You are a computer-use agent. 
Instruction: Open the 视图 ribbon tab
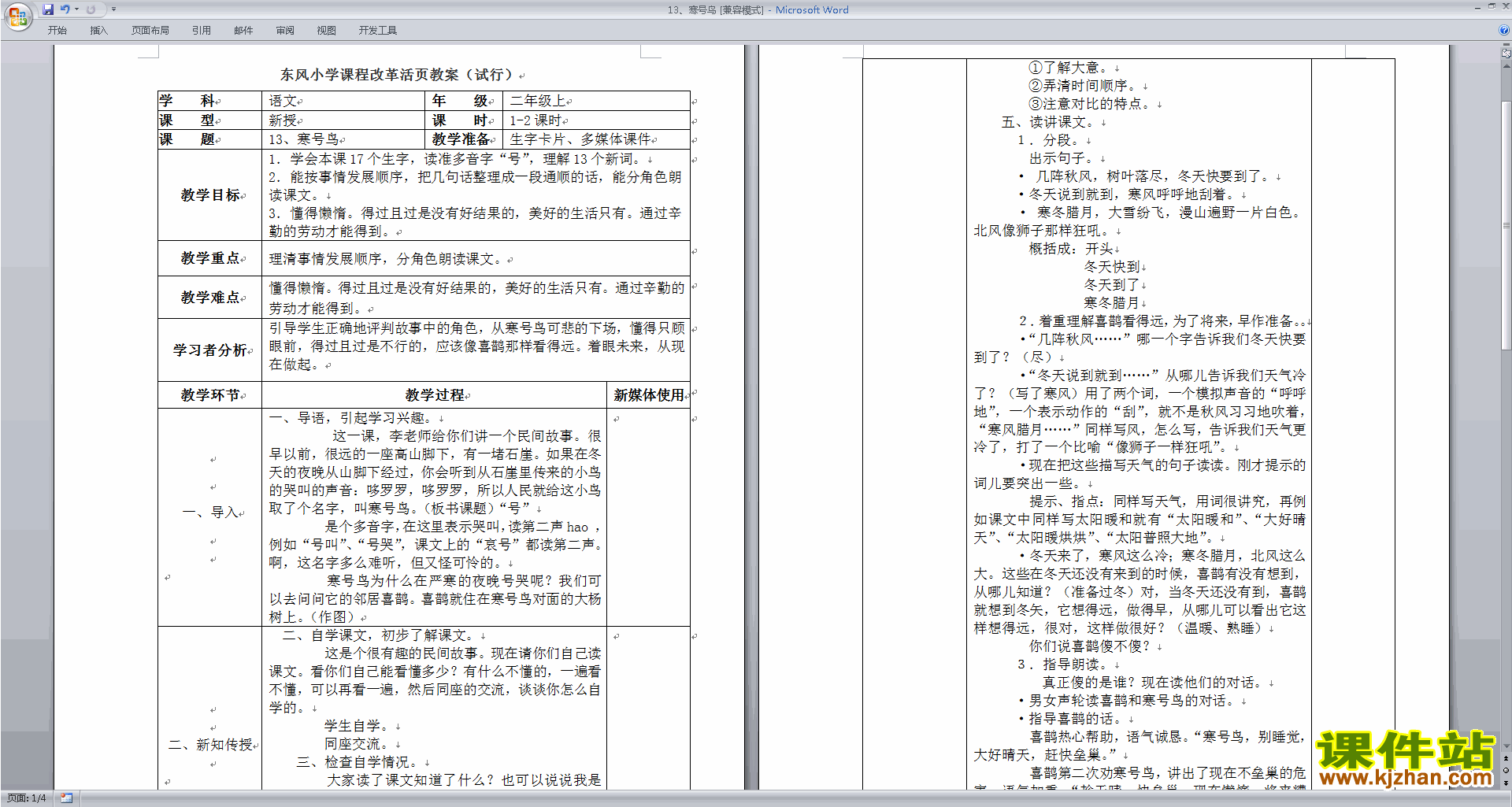click(327, 31)
